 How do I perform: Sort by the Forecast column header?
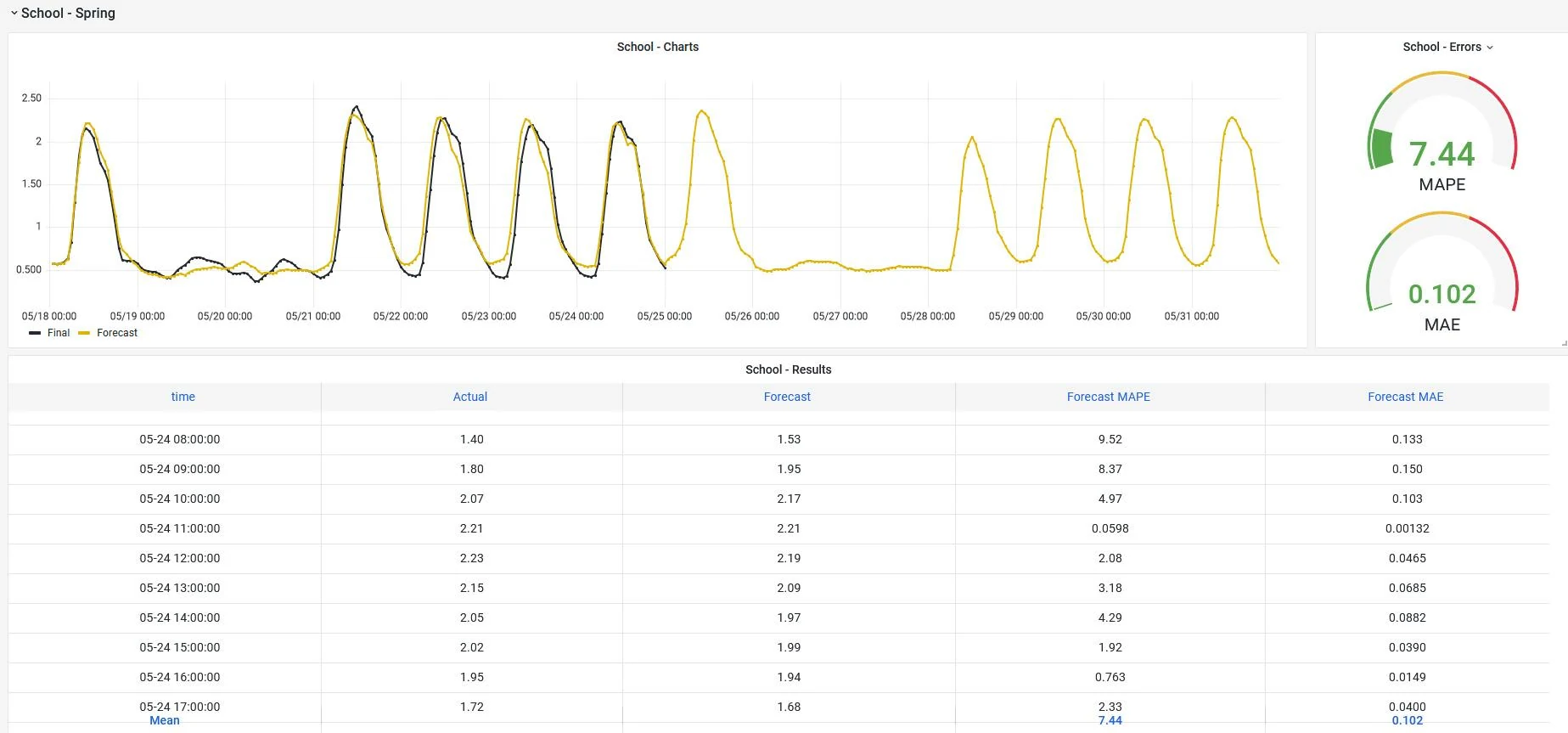[x=787, y=397]
